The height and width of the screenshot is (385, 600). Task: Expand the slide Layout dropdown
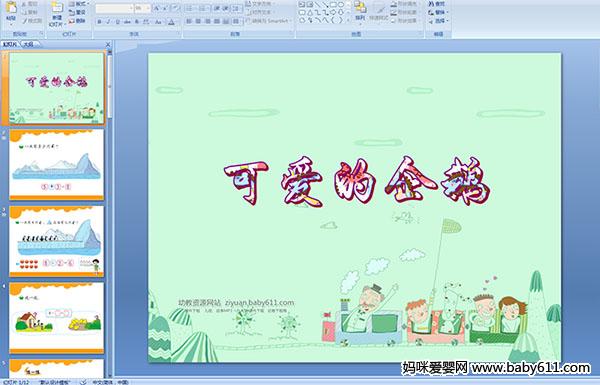(x=79, y=4)
